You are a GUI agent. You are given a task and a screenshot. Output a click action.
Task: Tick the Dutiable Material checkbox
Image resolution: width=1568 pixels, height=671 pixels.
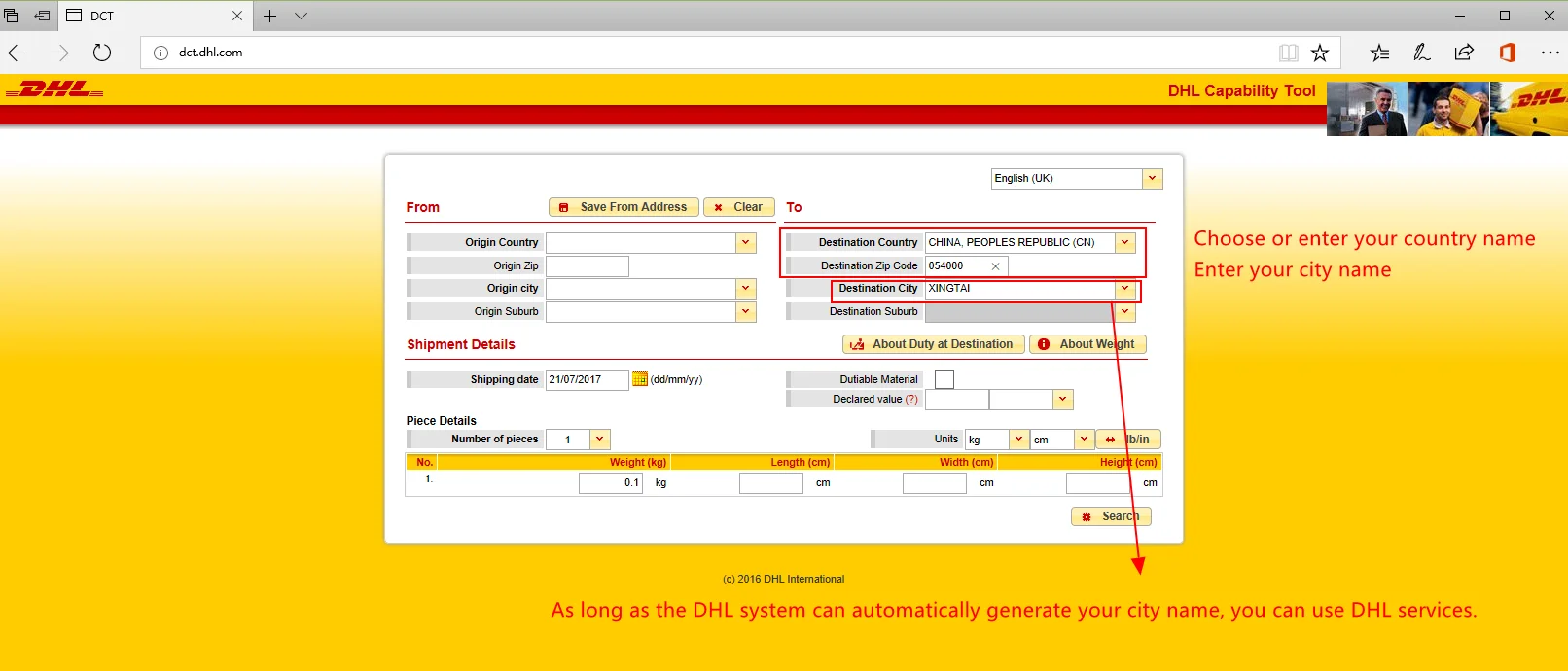click(x=944, y=379)
